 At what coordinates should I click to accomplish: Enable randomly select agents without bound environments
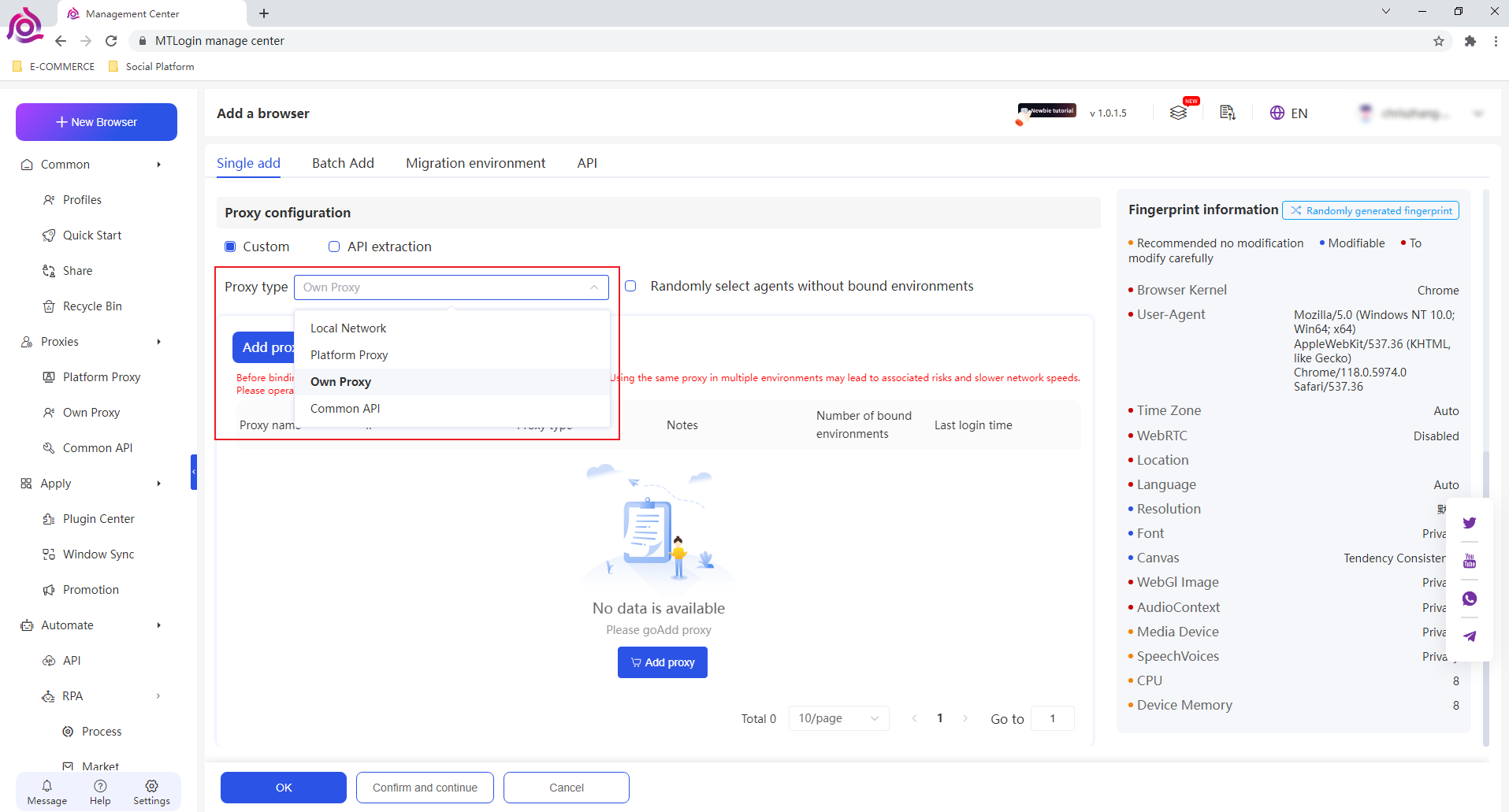point(630,286)
